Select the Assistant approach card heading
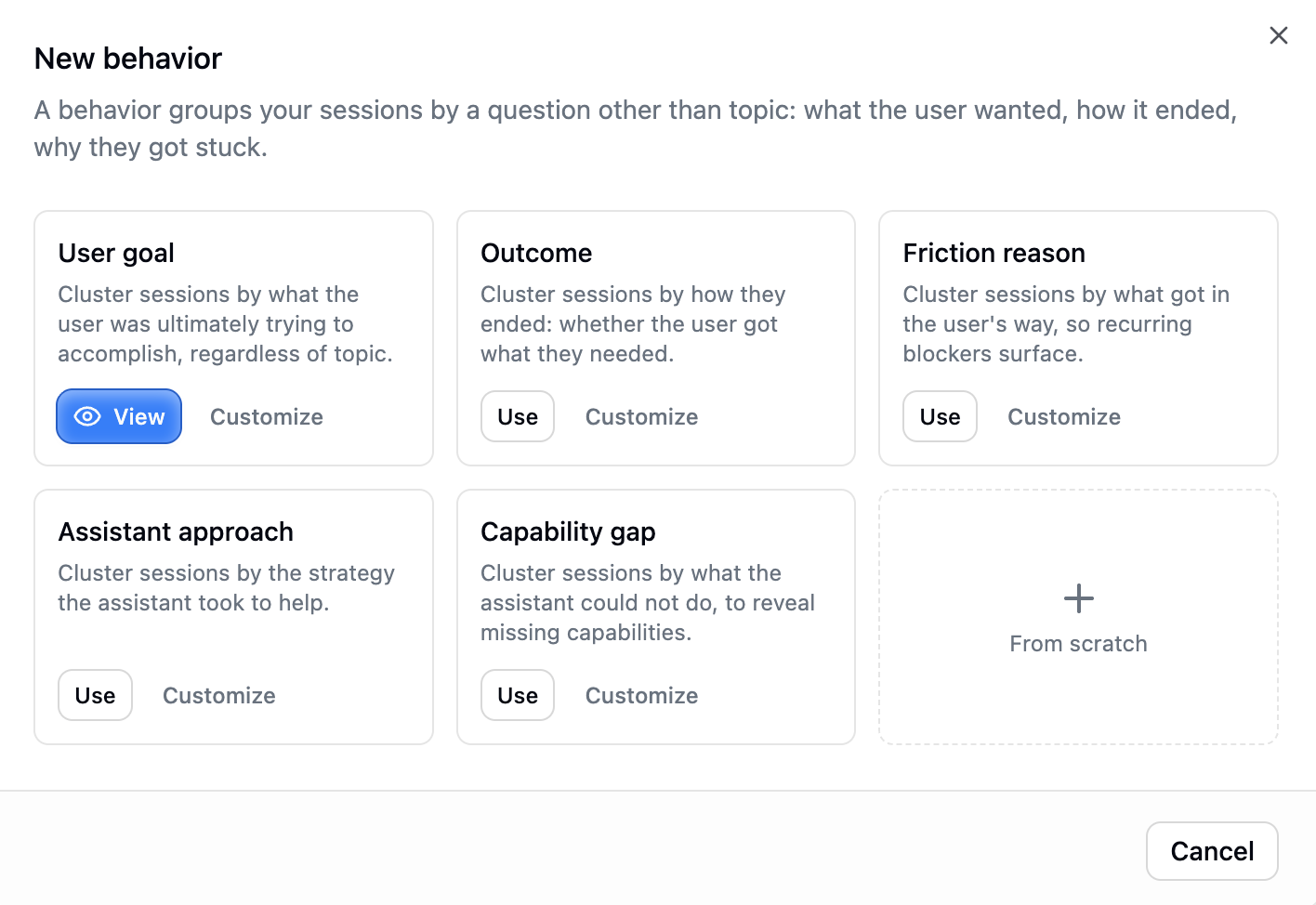The height and width of the screenshot is (905, 1316). 176,532
